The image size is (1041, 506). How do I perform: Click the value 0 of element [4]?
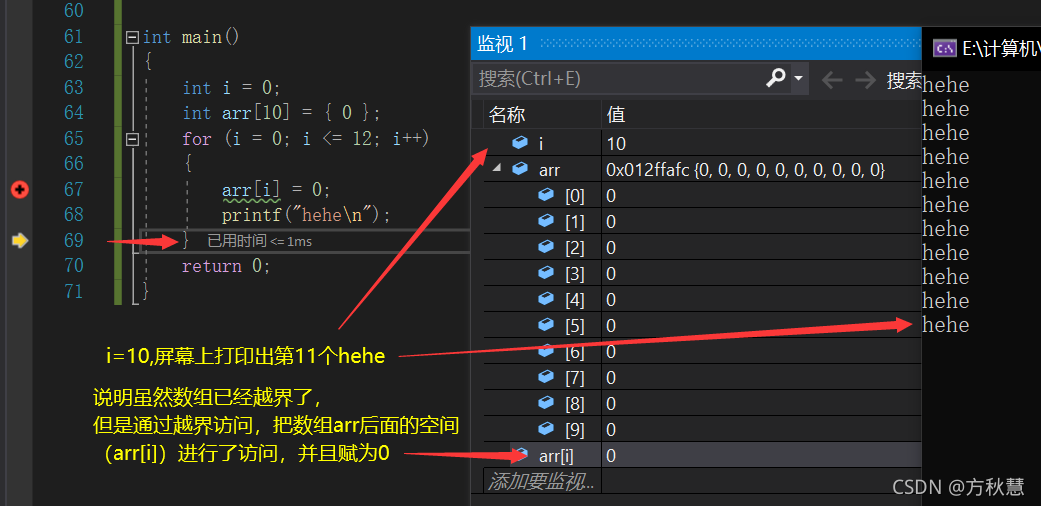click(611, 300)
